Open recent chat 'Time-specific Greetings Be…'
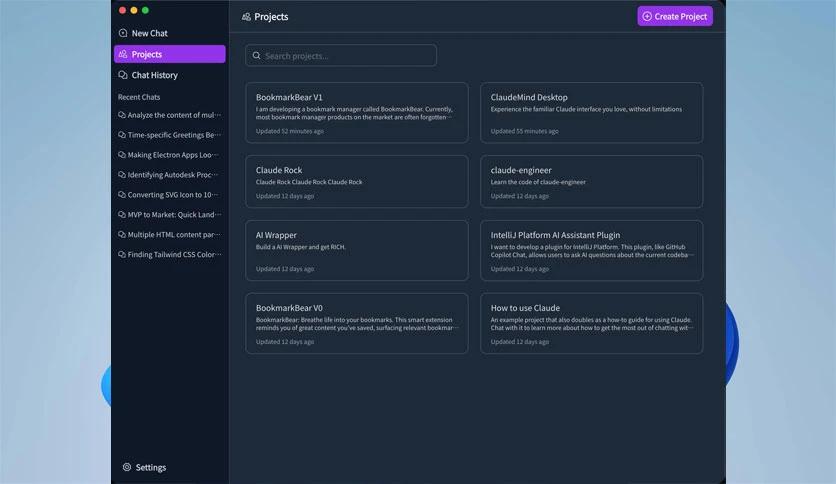The width and height of the screenshot is (836, 484). click(x=170, y=135)
